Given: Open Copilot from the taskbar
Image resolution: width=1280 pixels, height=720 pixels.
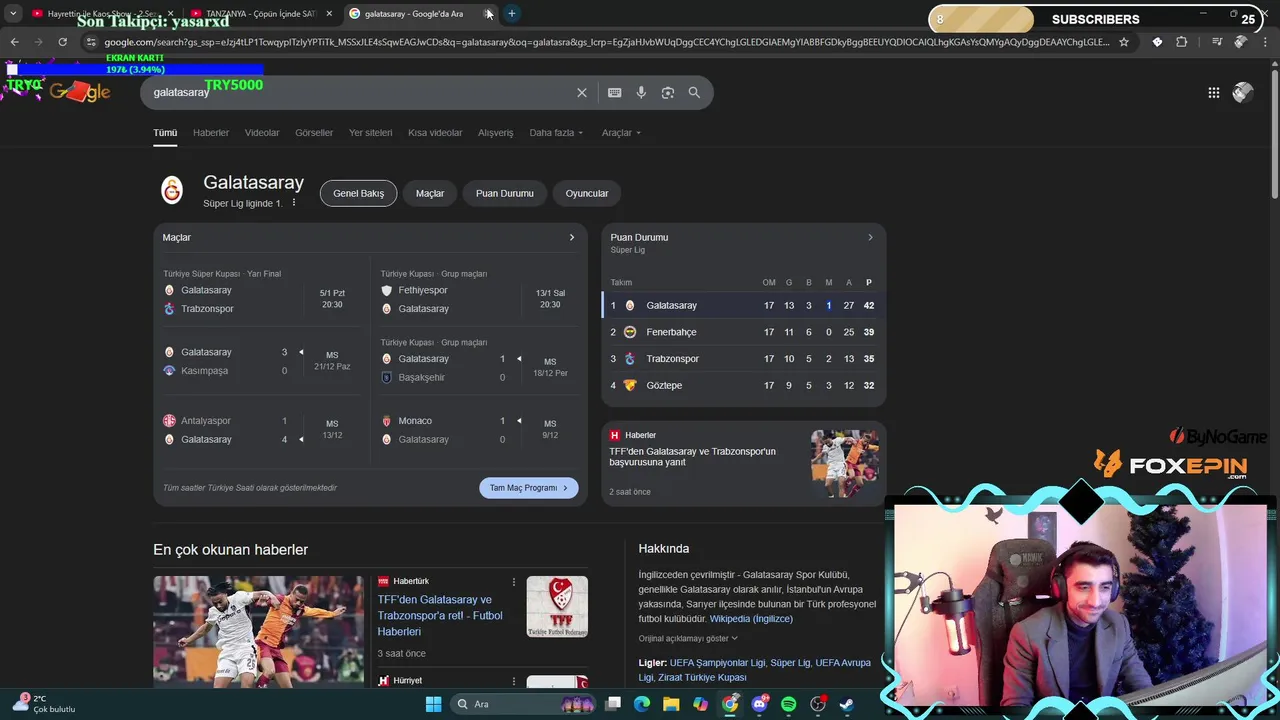Looking at the screenshot, I should coord(701,704).
